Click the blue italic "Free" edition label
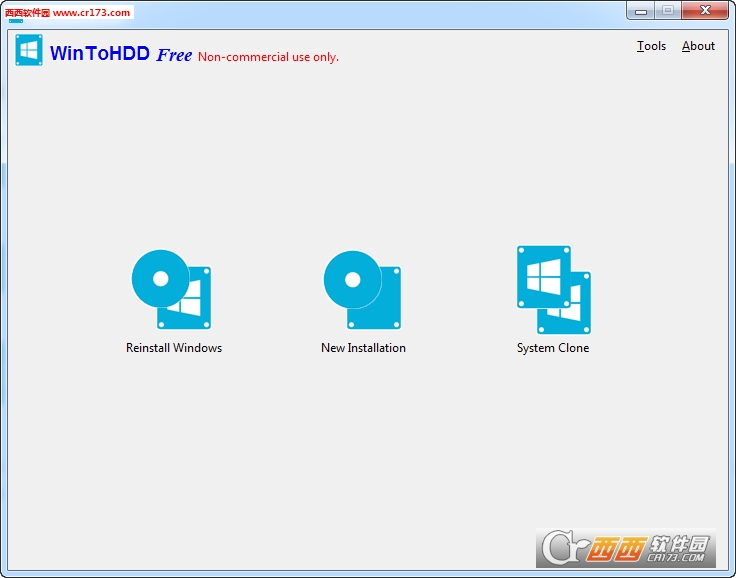The image size is (736, 578). pyautogui.click(x=174, y=55)
